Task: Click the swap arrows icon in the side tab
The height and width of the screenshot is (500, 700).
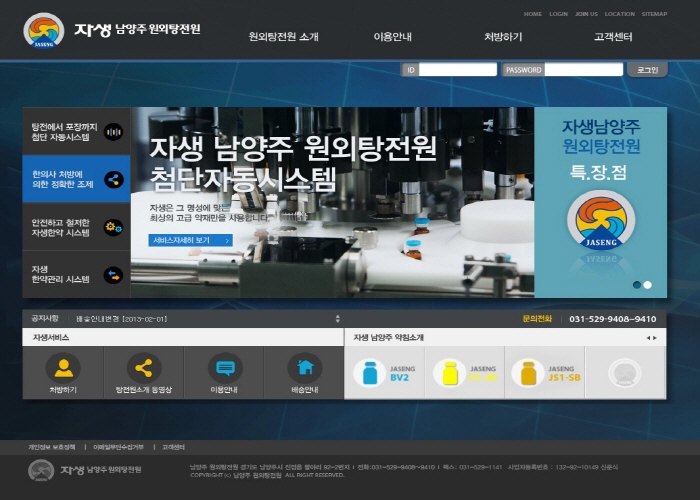Action: click(x=113, y=275)
